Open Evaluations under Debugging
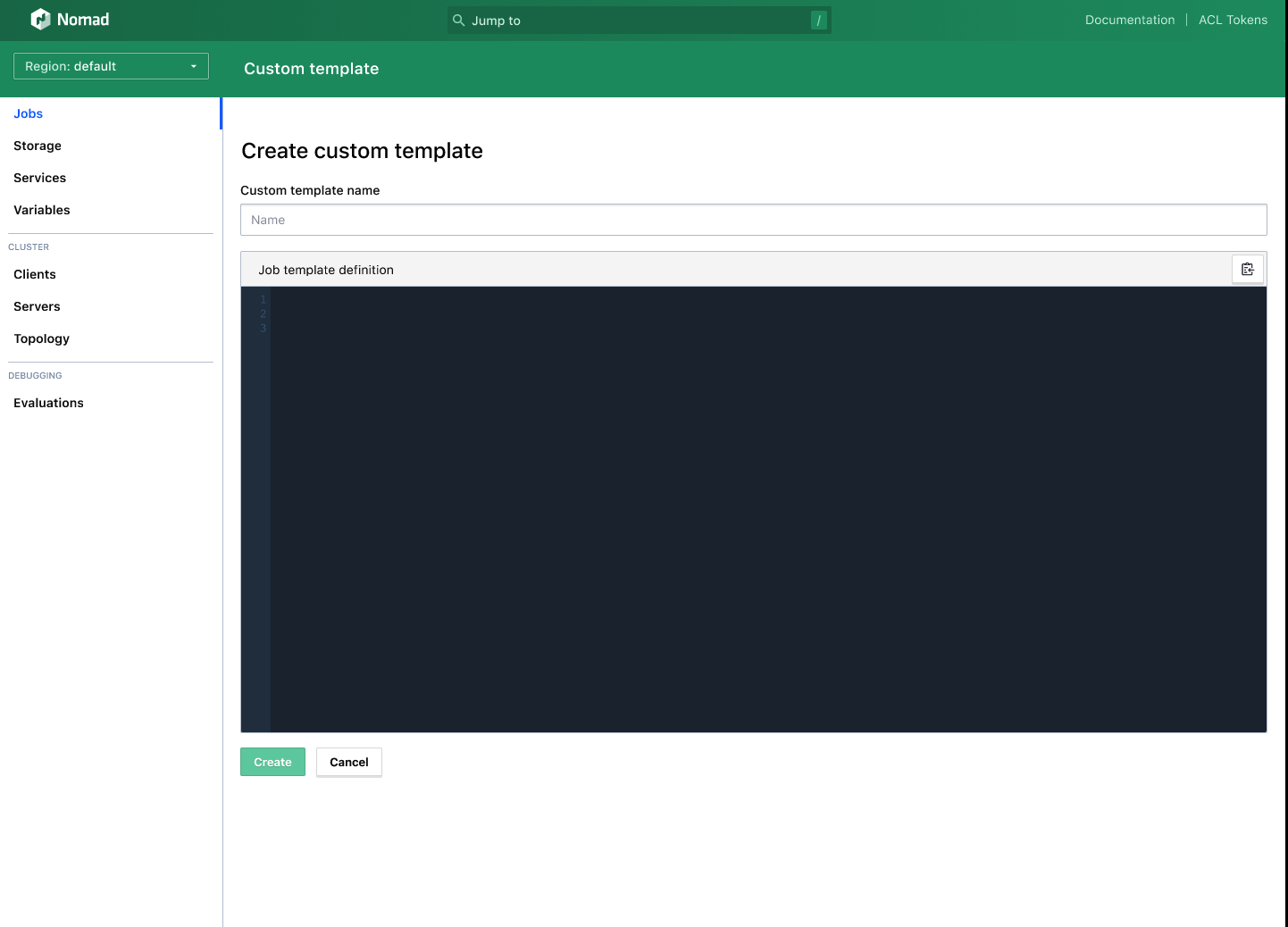Screen dimensions: 1288x927 pos(49,403)
